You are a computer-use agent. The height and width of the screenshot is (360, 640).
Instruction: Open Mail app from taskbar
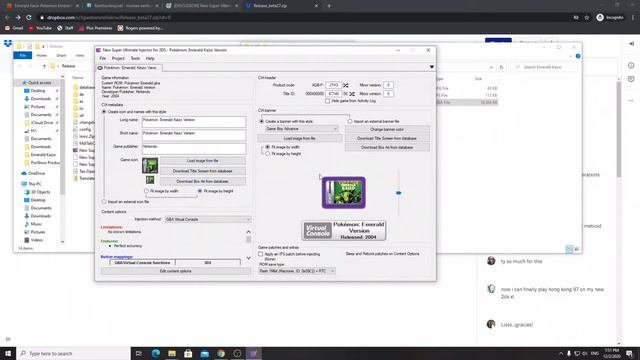point(204,353)
